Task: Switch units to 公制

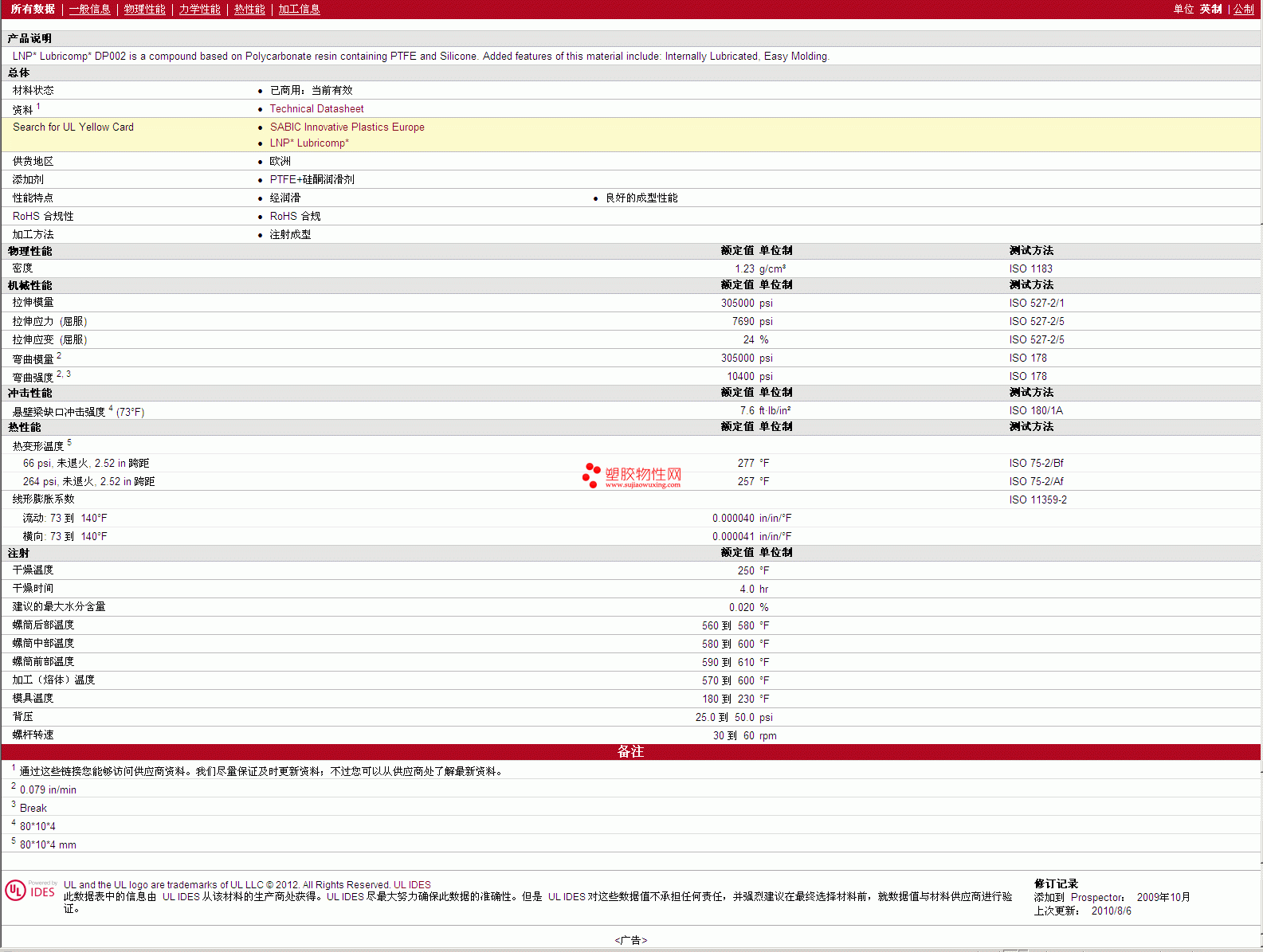Action: pyautogui.click(x=1244, y=9)
